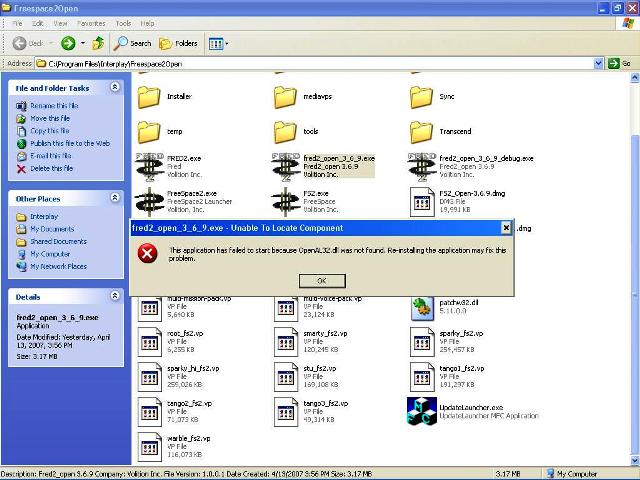Click the address bar path field
This screenshot has width=640, height=480.
[314, 64]
